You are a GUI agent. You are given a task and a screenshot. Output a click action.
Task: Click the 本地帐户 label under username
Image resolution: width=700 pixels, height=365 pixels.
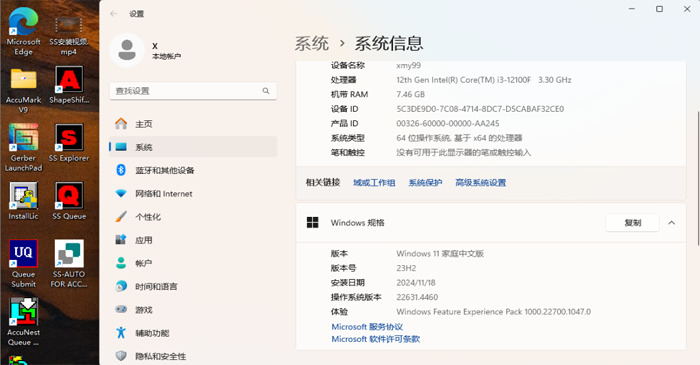click(167, 56)
